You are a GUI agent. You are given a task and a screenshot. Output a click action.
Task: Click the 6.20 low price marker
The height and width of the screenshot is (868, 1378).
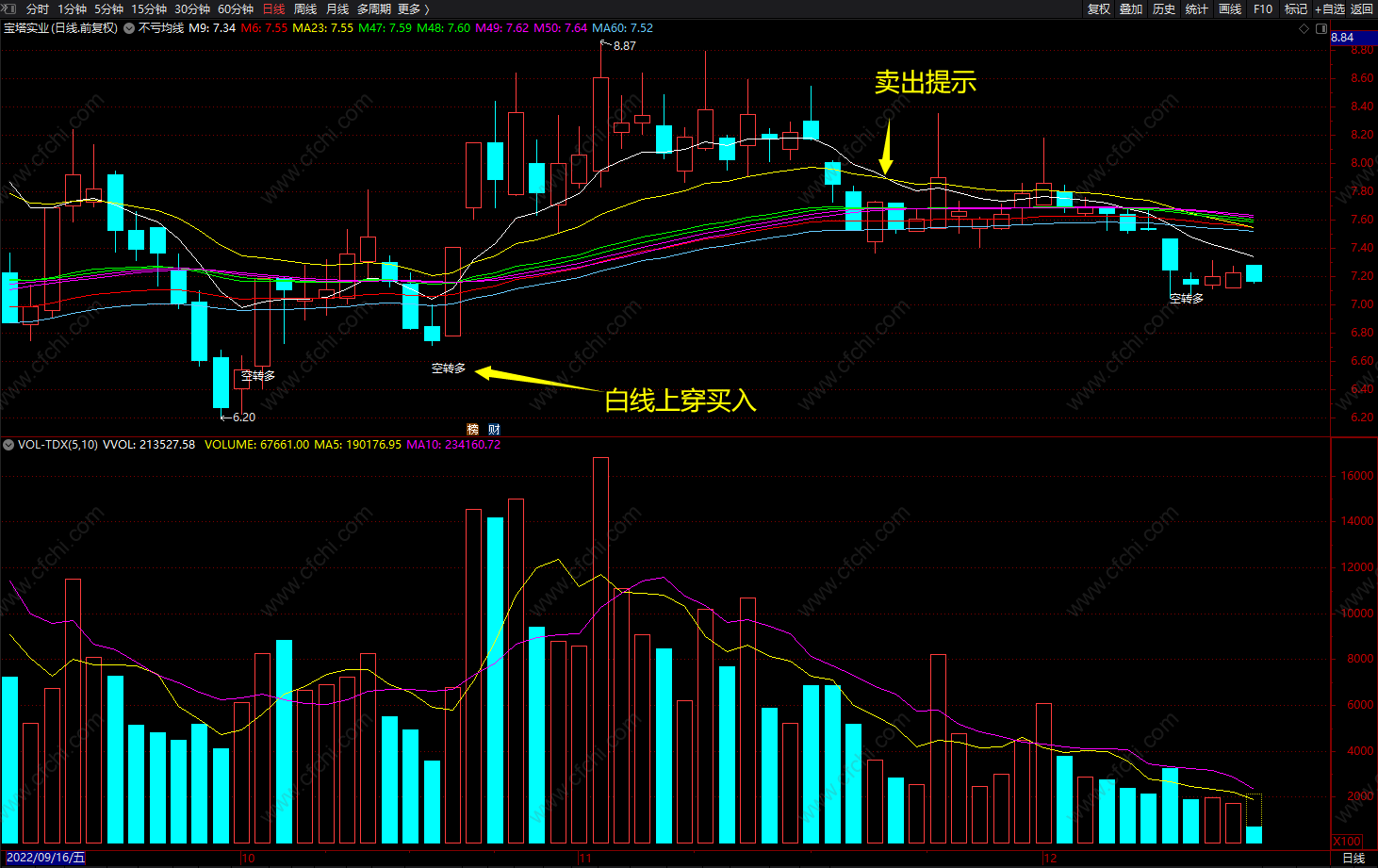[x=243, y=417]
